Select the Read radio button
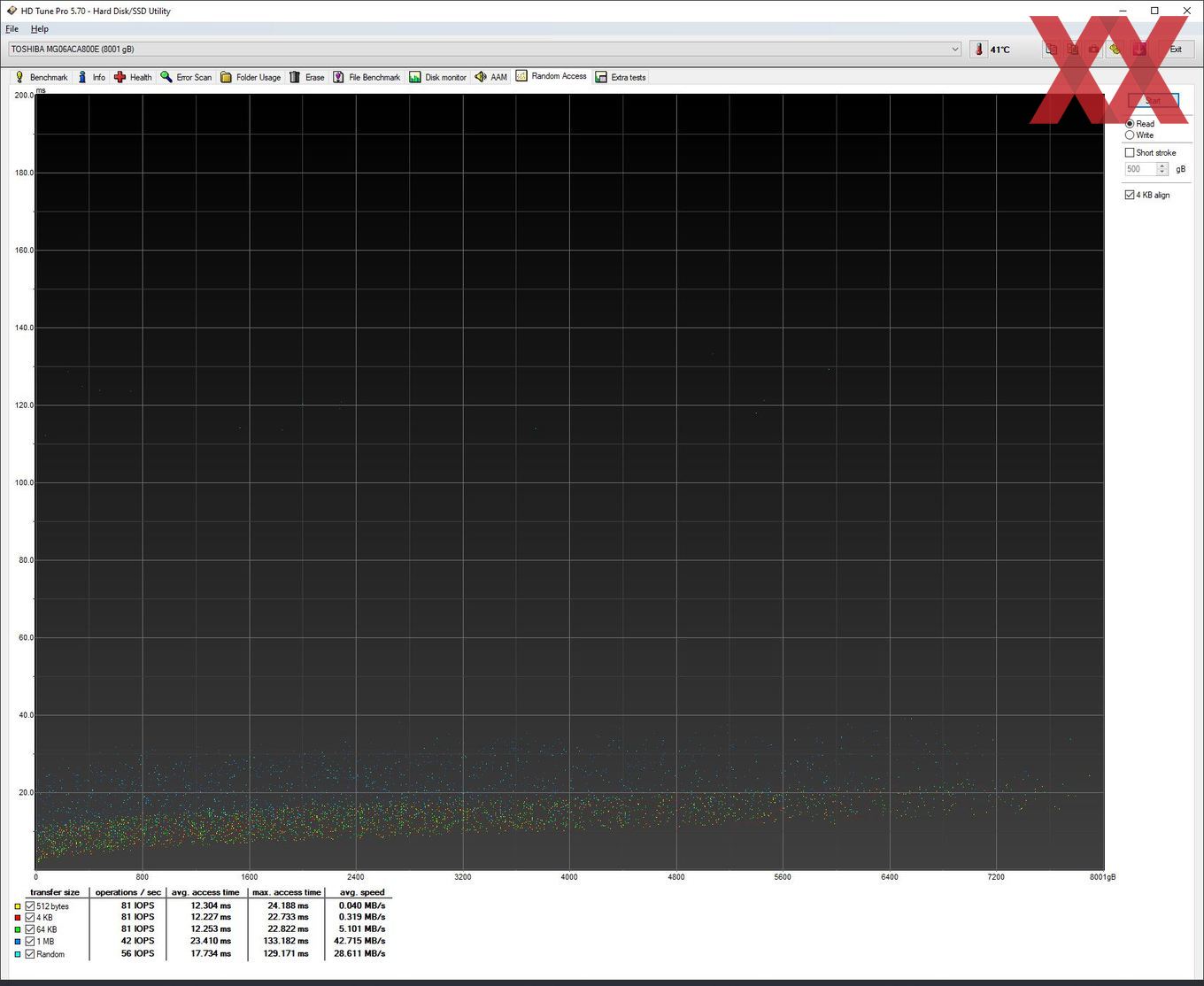The image size is (1204, 986). click(1130, 124)
